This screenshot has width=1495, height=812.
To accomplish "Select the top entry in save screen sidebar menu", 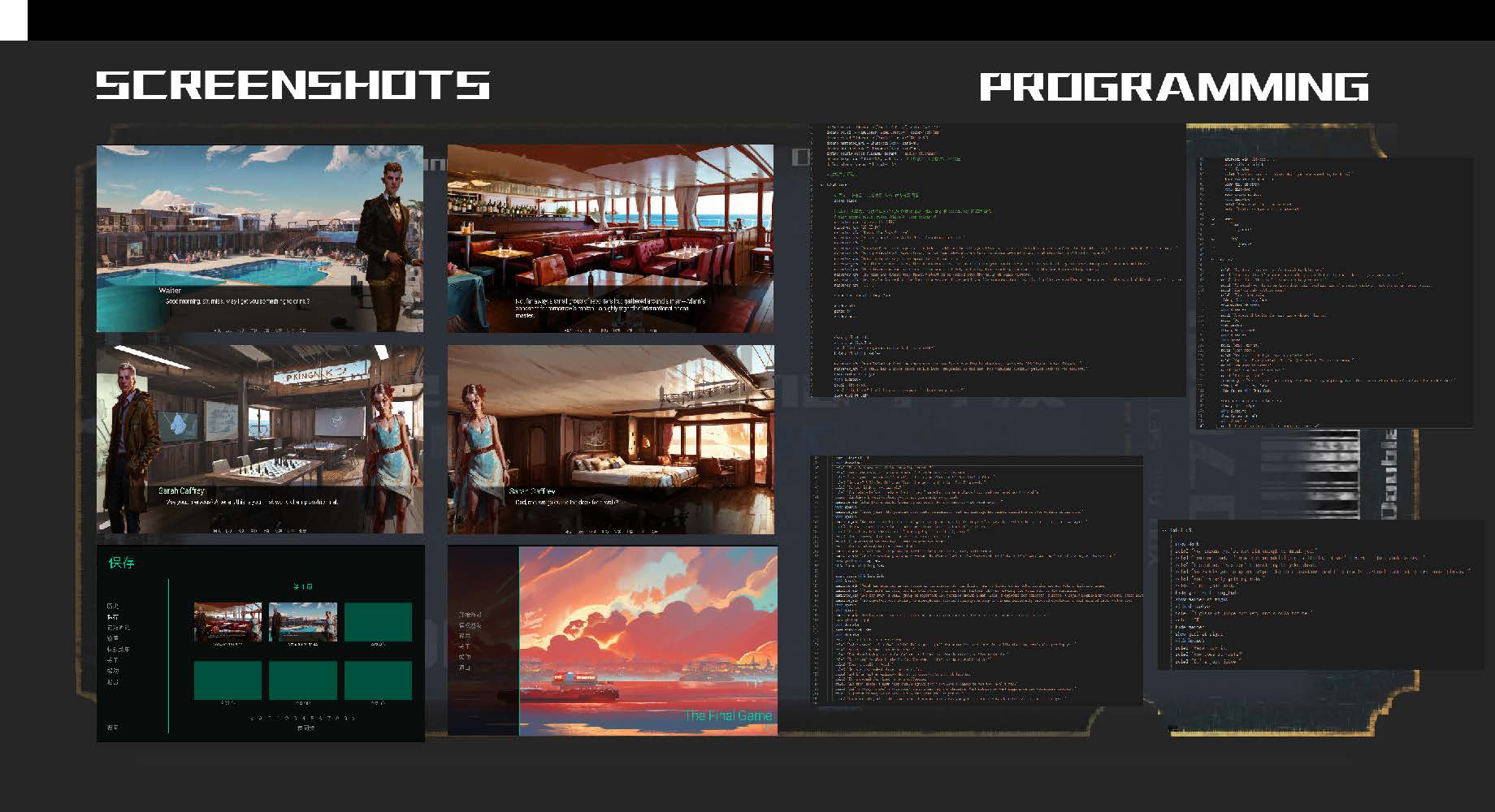I will (x=112, y=606).
